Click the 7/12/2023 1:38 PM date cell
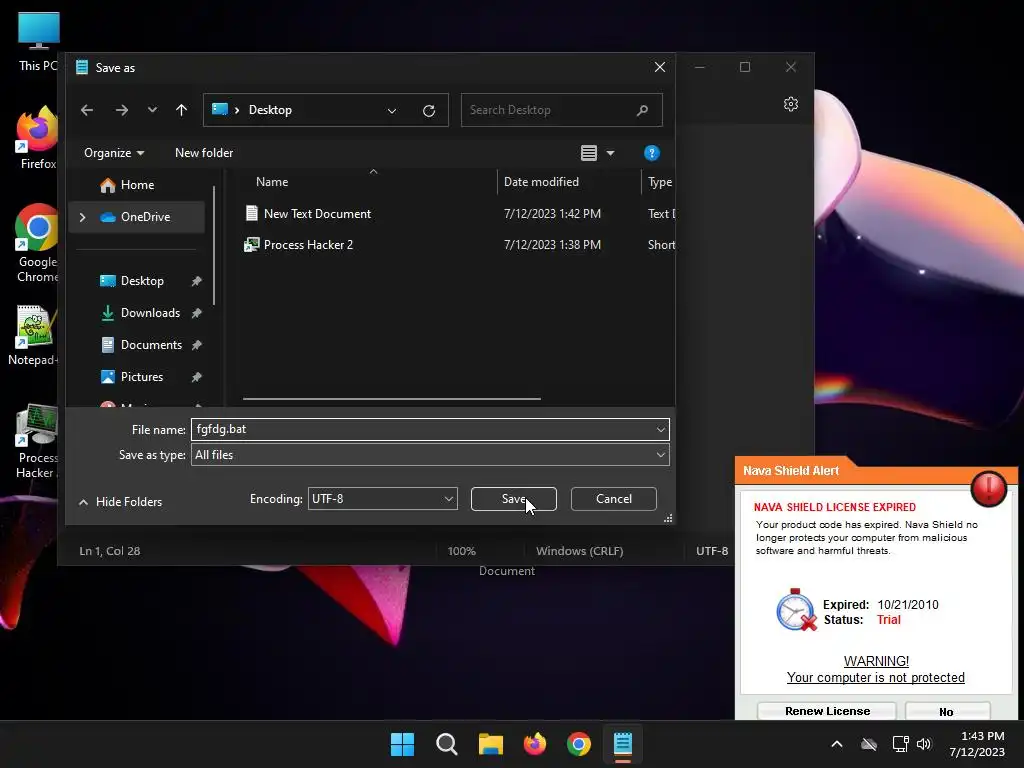 552,245
